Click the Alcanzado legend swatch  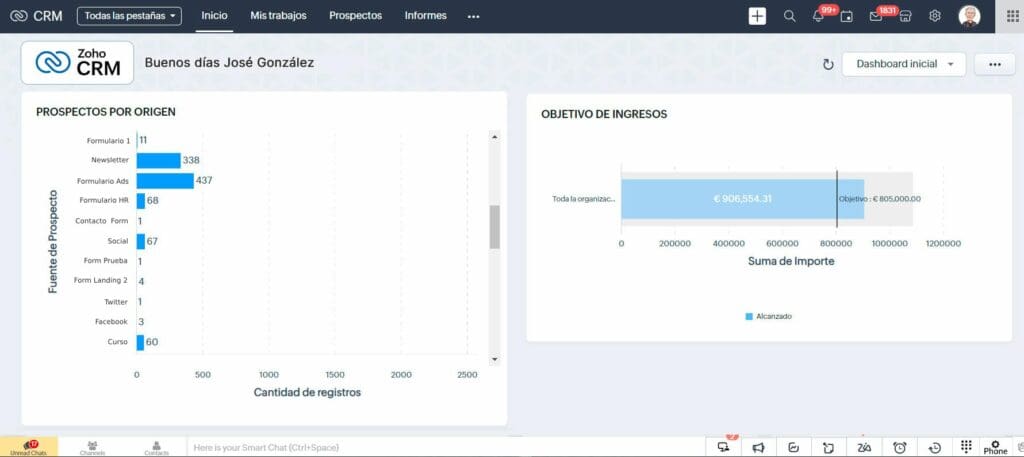tap(749, 317)
